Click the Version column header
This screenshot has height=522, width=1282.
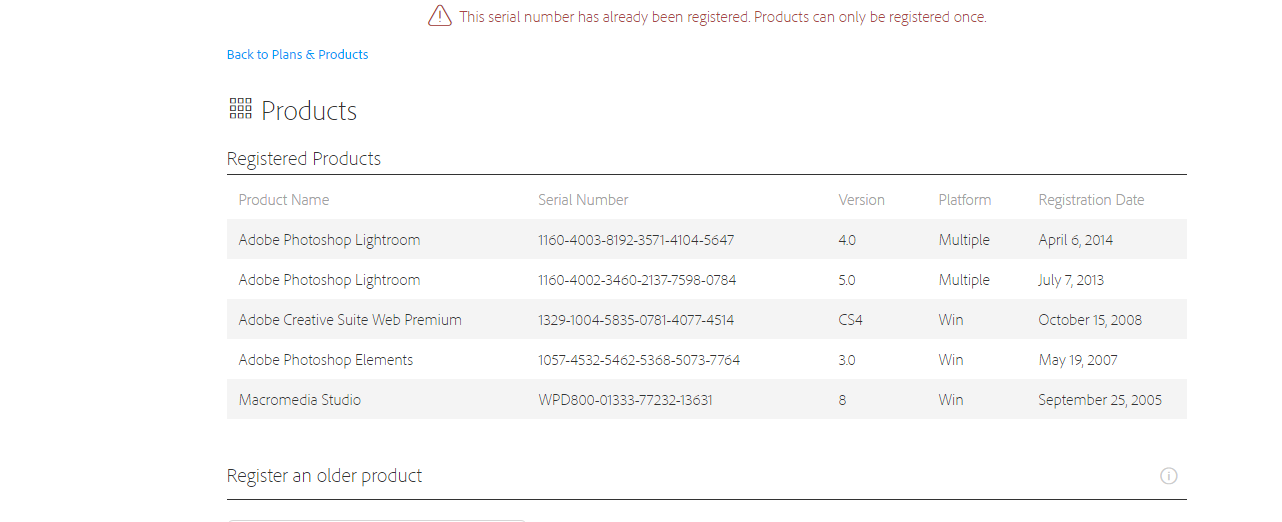tap(861, 200)
